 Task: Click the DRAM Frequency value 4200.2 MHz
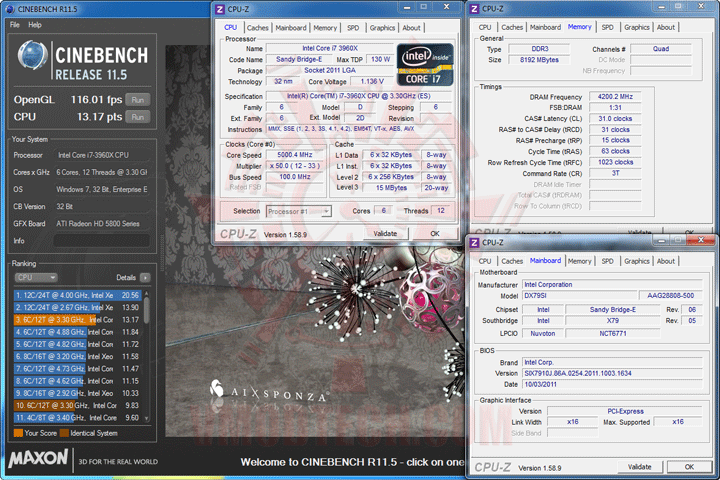tap(615, 96)
